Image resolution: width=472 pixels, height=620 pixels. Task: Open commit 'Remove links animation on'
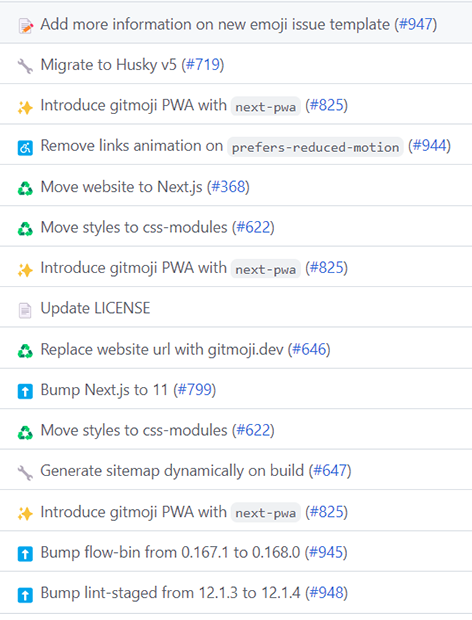tap(132, 146)
